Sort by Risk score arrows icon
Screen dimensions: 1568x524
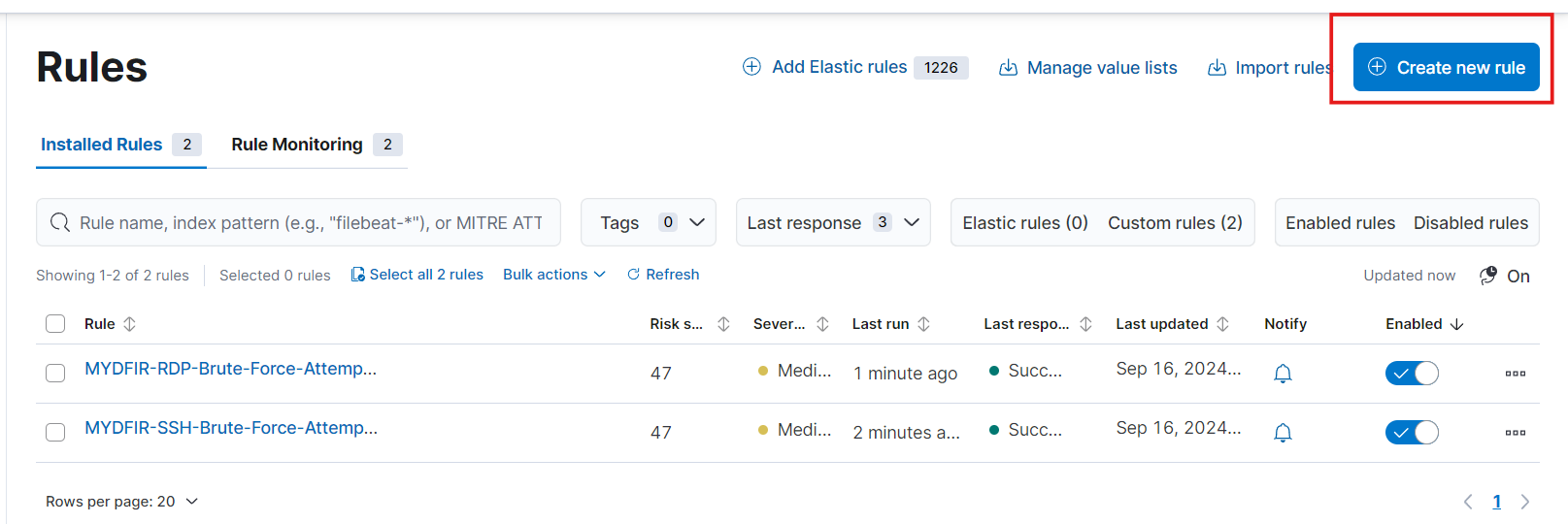point(723,324)
